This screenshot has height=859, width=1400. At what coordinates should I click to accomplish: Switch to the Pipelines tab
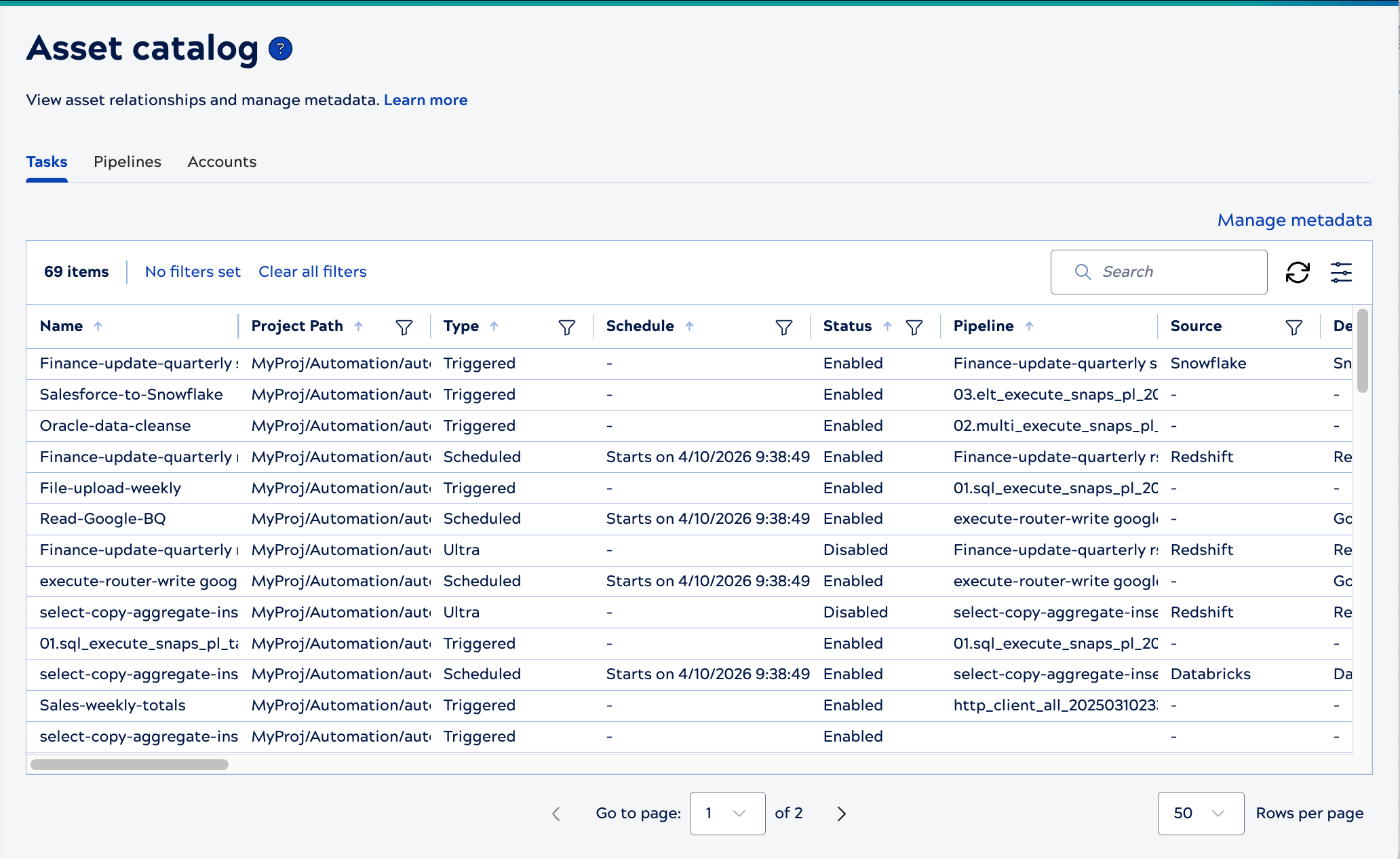pos(127,161)
